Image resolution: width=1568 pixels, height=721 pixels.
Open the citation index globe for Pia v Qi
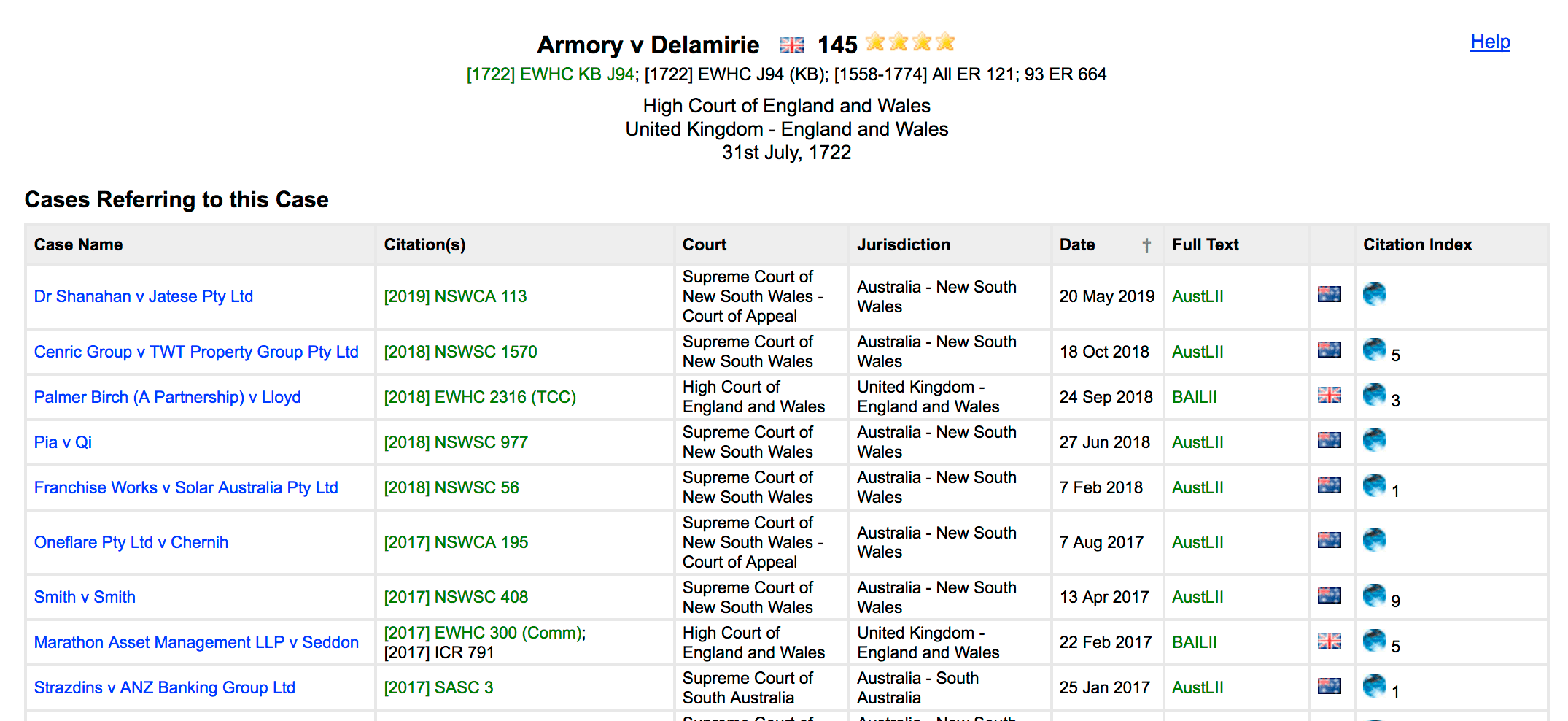pyautogui.click(x=1375, y=440)
